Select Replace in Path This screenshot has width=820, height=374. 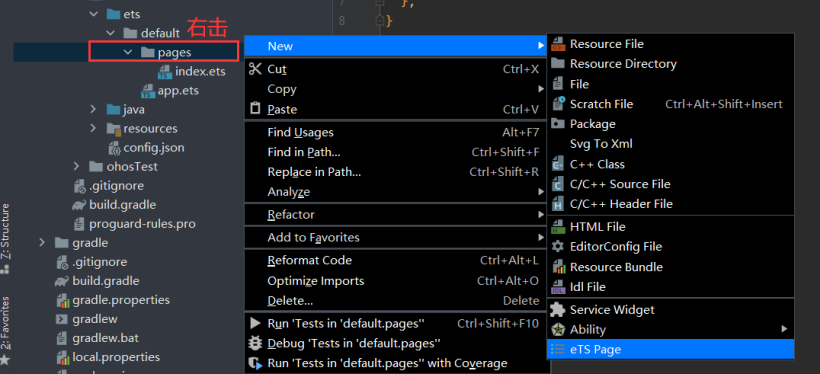coord(396,172)
